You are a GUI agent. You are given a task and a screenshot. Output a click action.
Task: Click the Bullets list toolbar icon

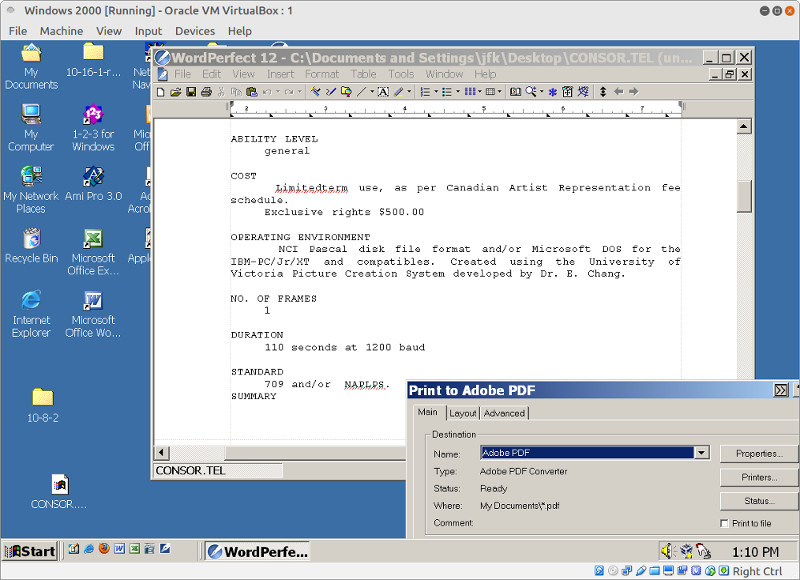pos(446,92)
